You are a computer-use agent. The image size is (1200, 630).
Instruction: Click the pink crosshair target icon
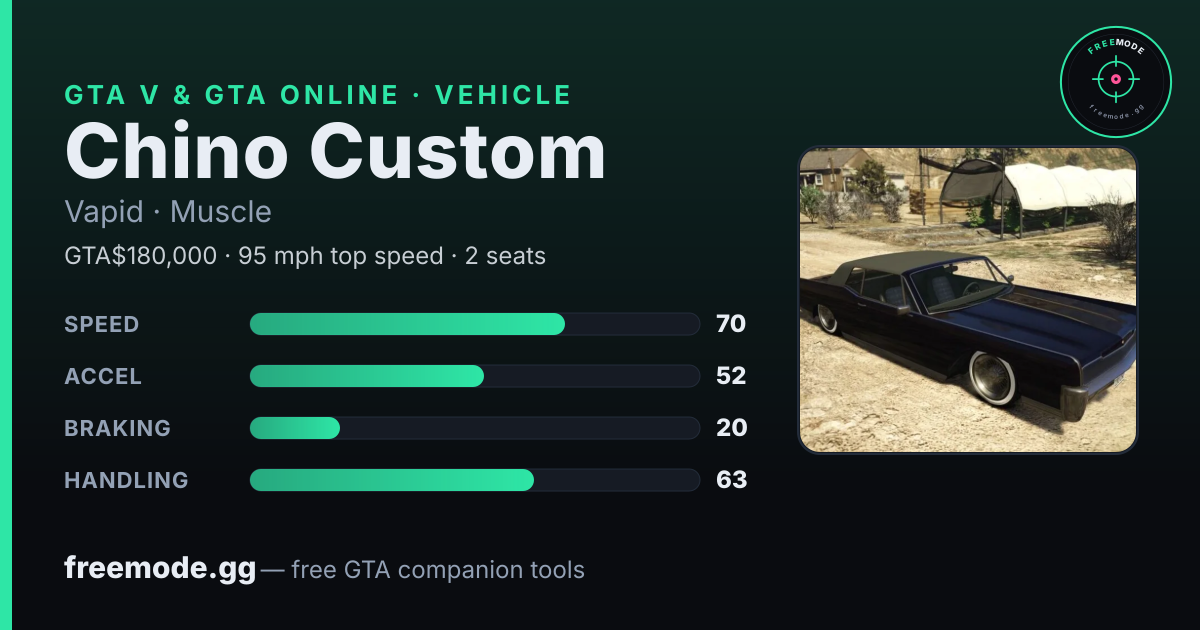coord(1115,78)
